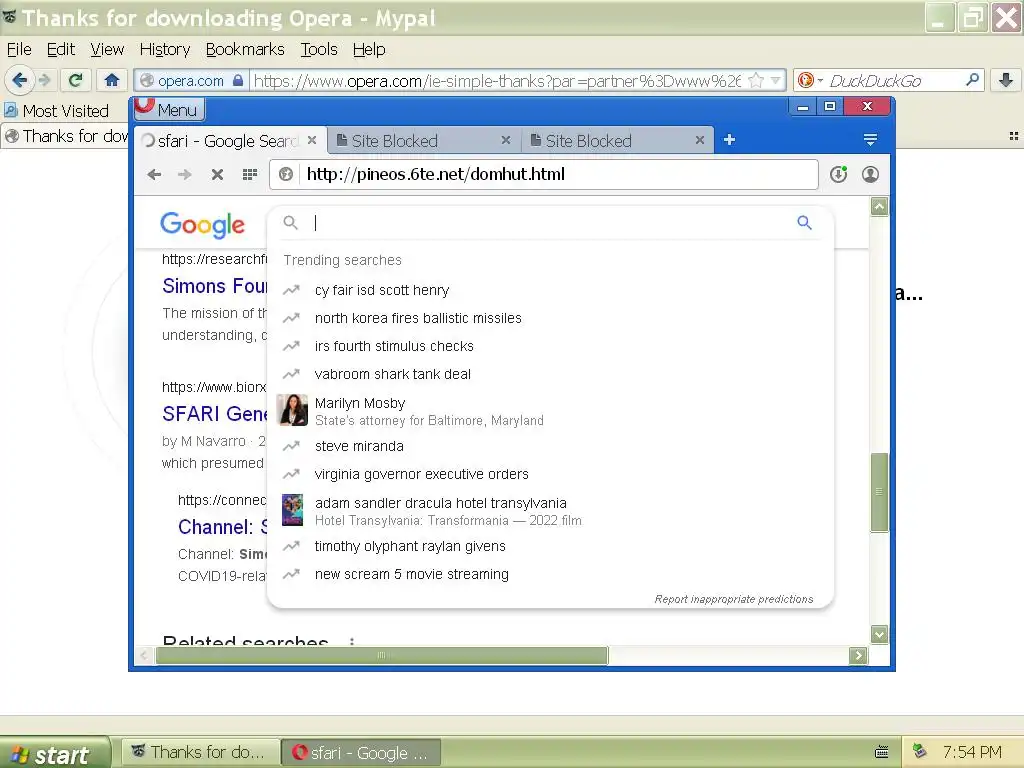Click inside the Google search box

(x=552, y=223)
